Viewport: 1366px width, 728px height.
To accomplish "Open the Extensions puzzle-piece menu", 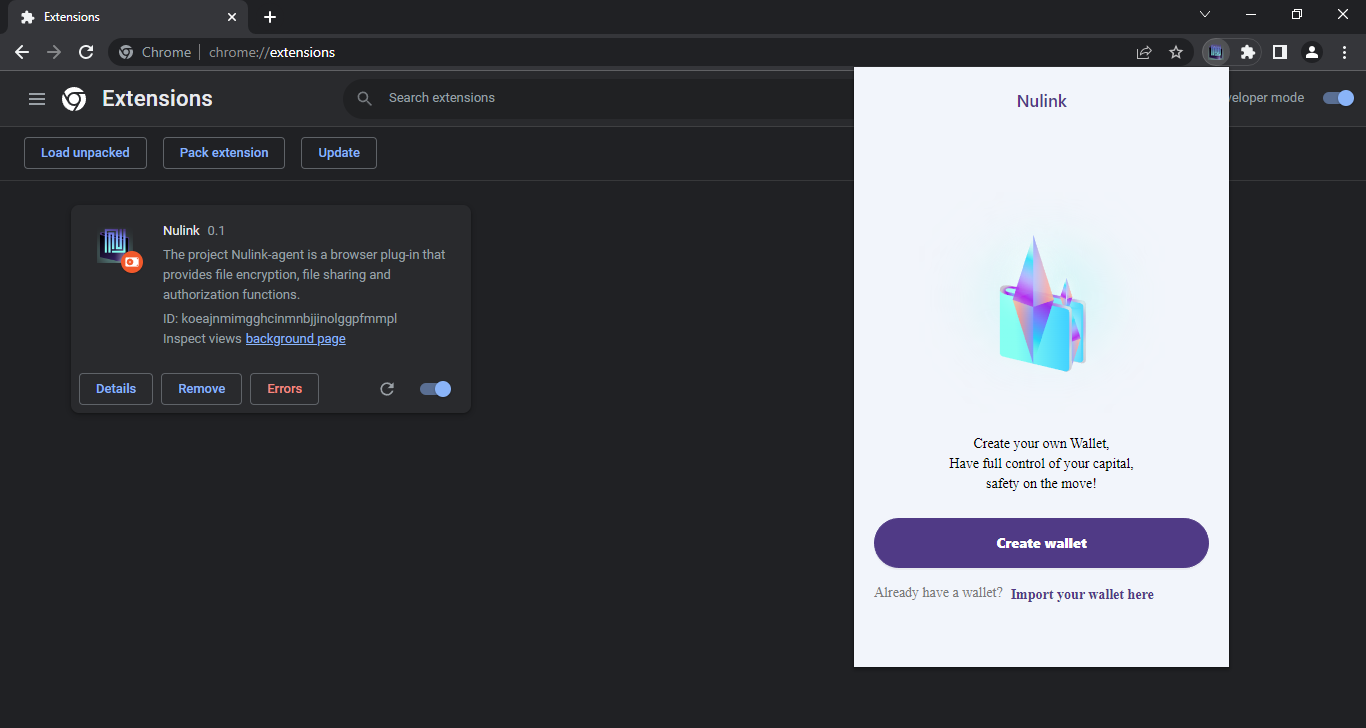I will pyautogui.click(x=1247, y=52).
